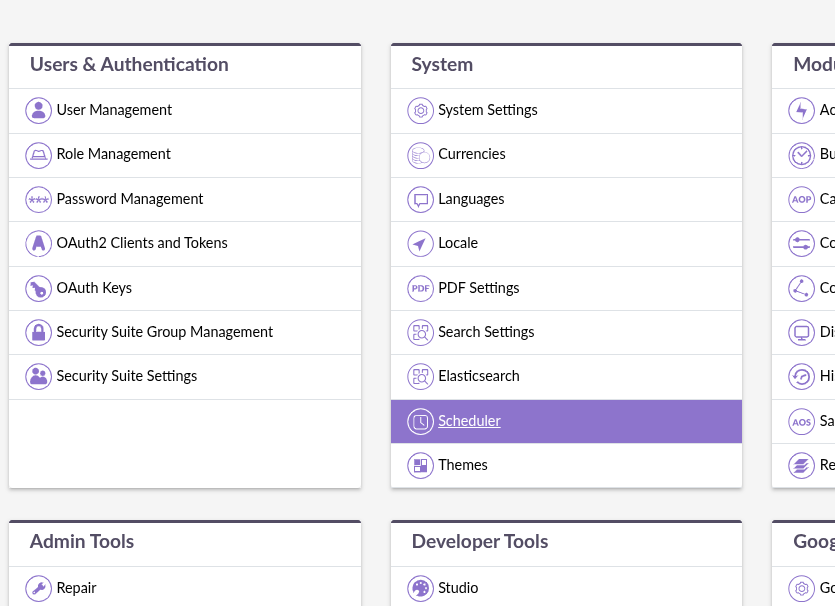Click the sliders configuration module icon
835x606 pixels.
[x=801, y=243]
